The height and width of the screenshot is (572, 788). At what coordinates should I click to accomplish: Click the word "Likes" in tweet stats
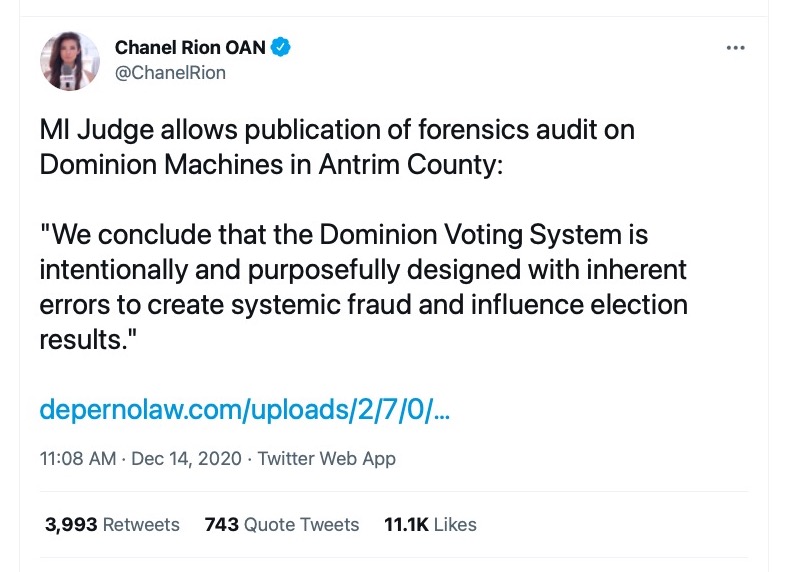pyautogui.click(x=455, y=524)
